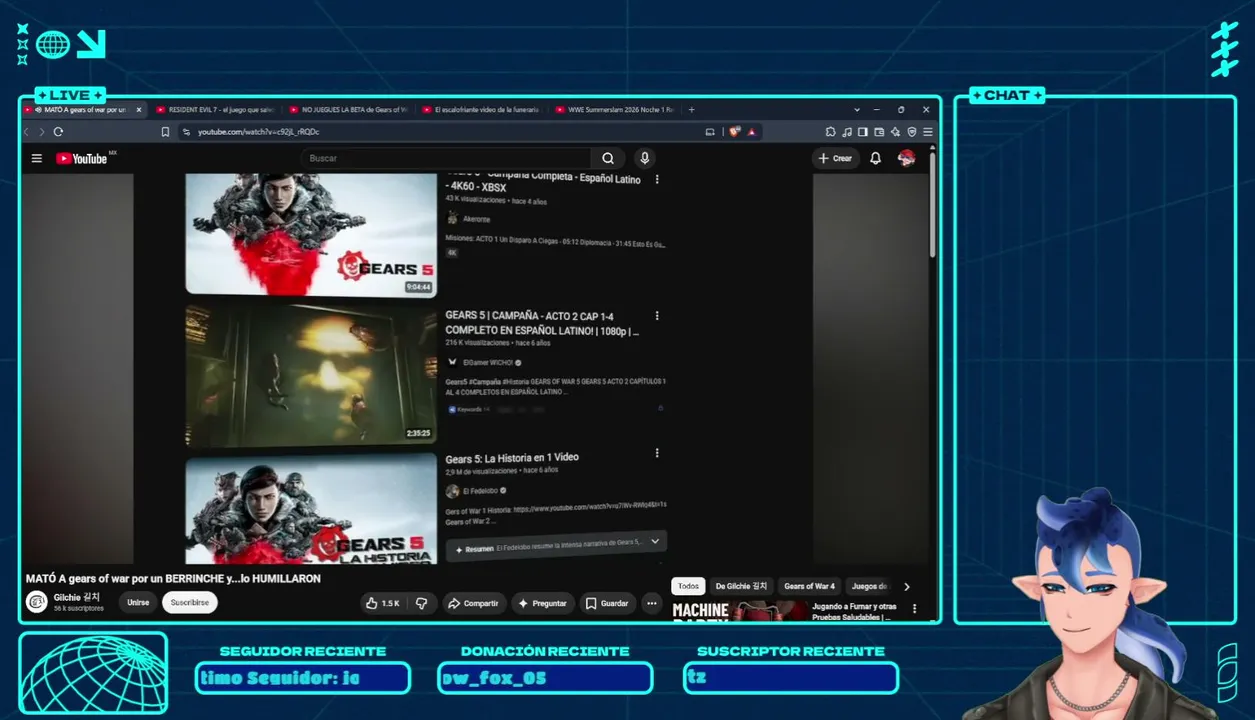Screen dimensions: 1255x720
Task: Open options for Gears 5 Campaña Completa video
Action: pos(657,180)
